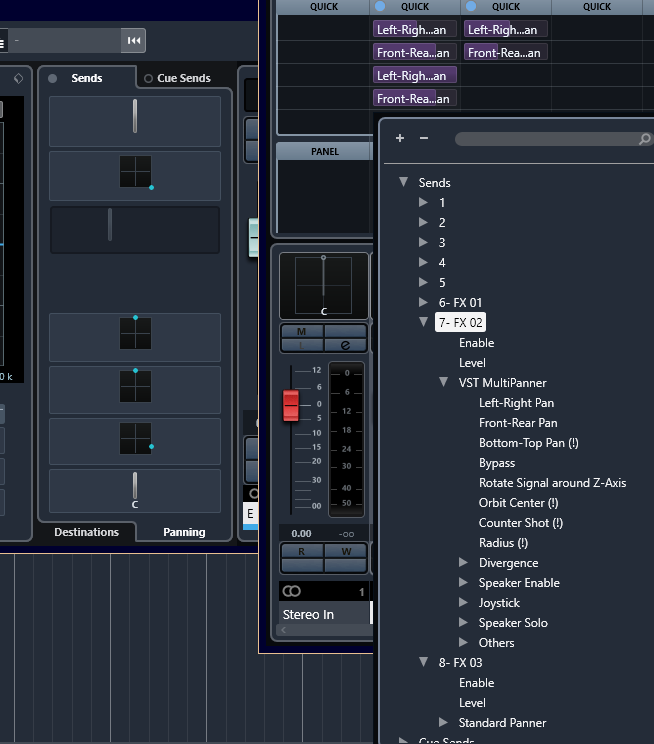654x744 pixels.
Task: Switch to the Cue Sends tab
Action: tap(184, 78)
